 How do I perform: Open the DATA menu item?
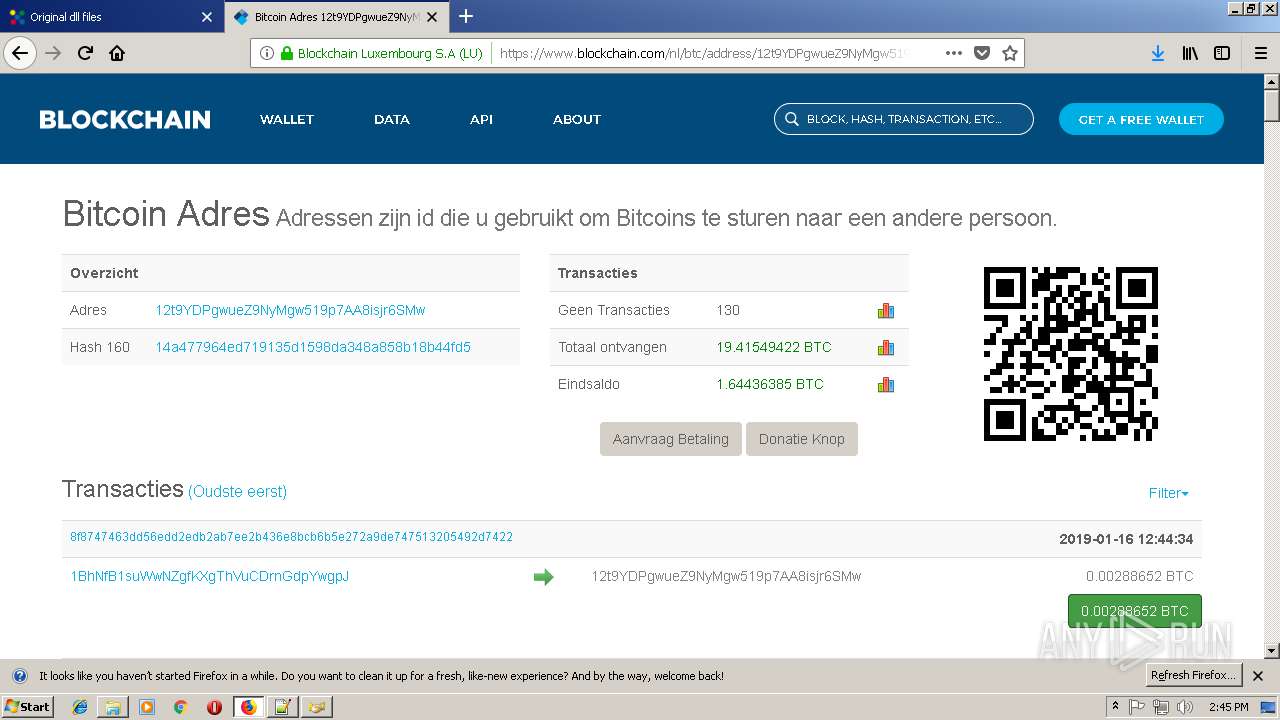pos(392,119)
